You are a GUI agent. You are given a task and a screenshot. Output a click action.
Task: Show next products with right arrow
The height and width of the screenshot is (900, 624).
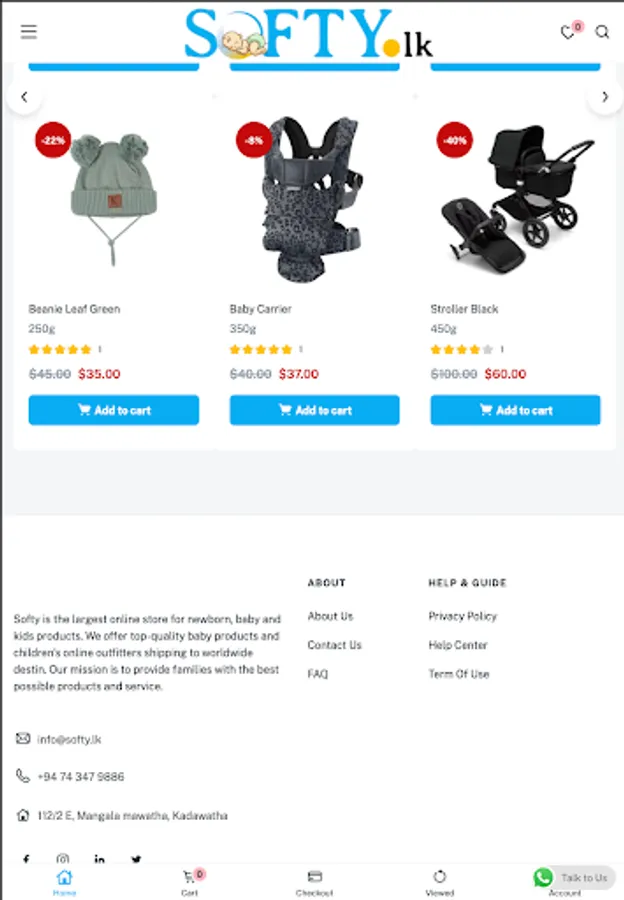[x=605, y=97]
